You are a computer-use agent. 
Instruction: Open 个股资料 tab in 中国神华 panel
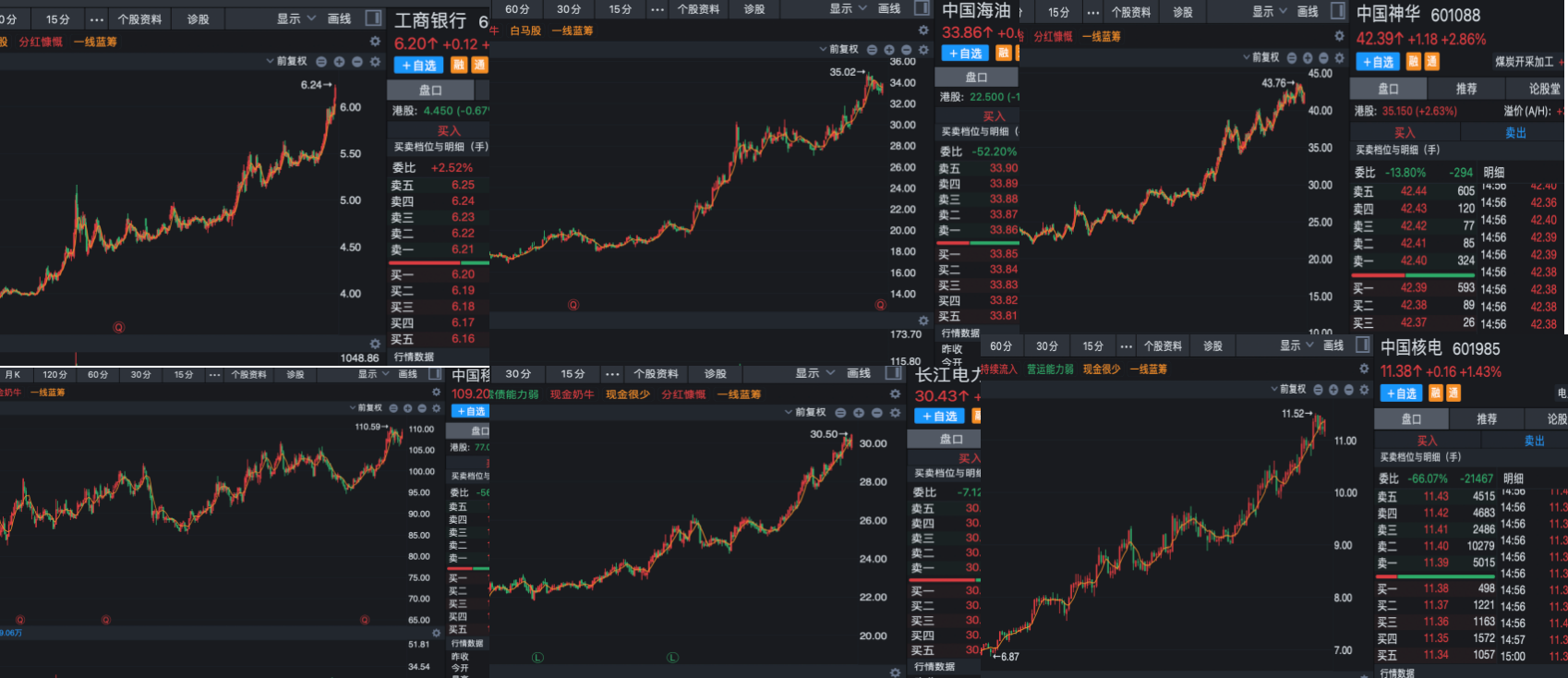point(1131,12)
